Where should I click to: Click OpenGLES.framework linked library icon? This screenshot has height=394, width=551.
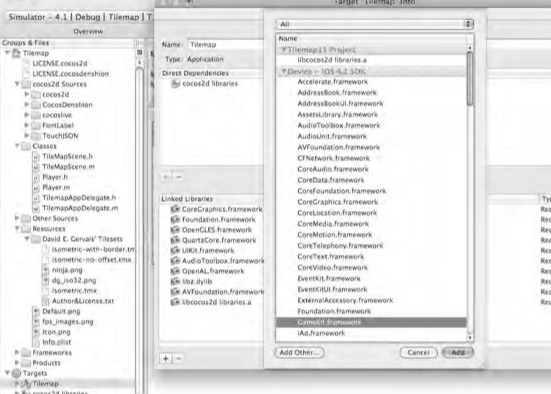[x=175, y=230]
